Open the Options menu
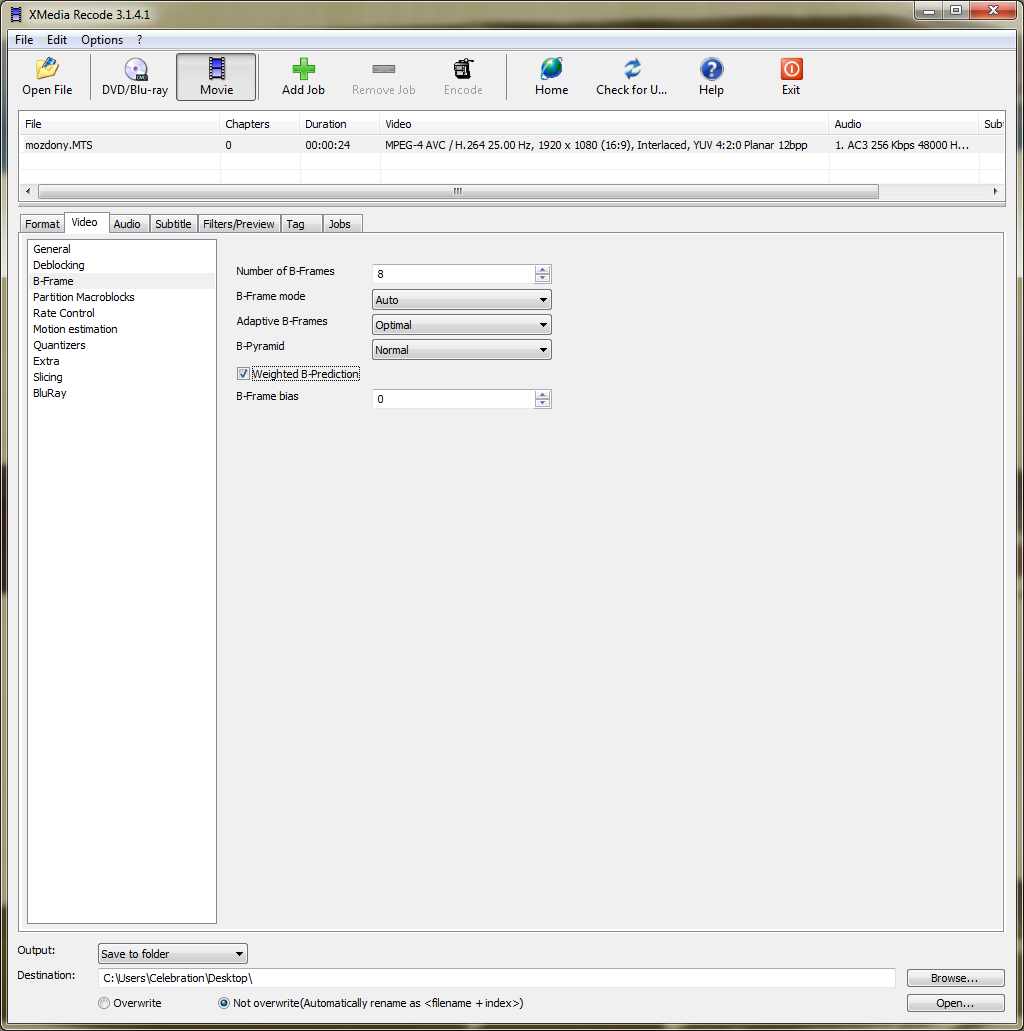 coord(102,39)
